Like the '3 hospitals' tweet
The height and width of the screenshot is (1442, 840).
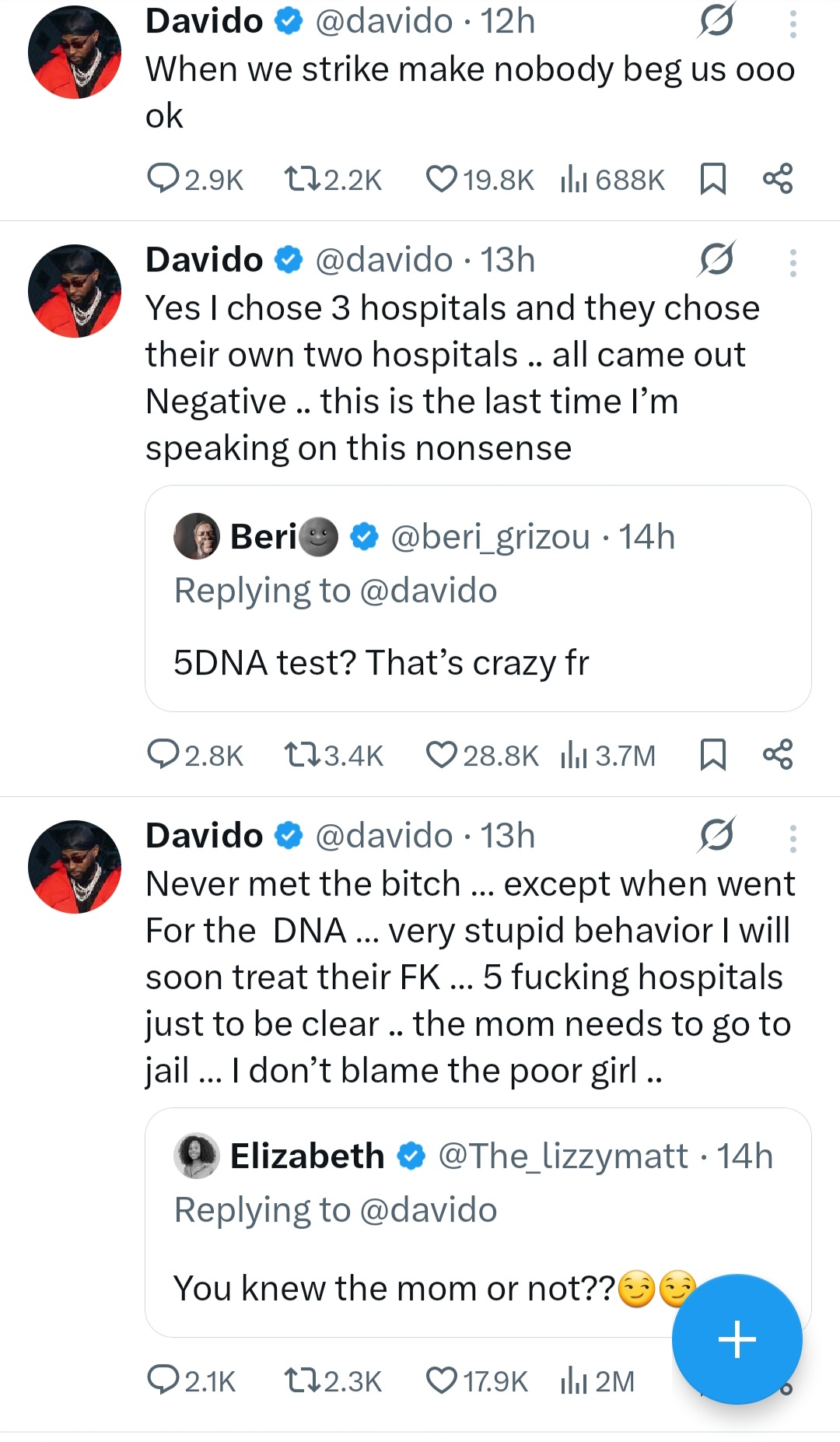click(x=442, y=755)
